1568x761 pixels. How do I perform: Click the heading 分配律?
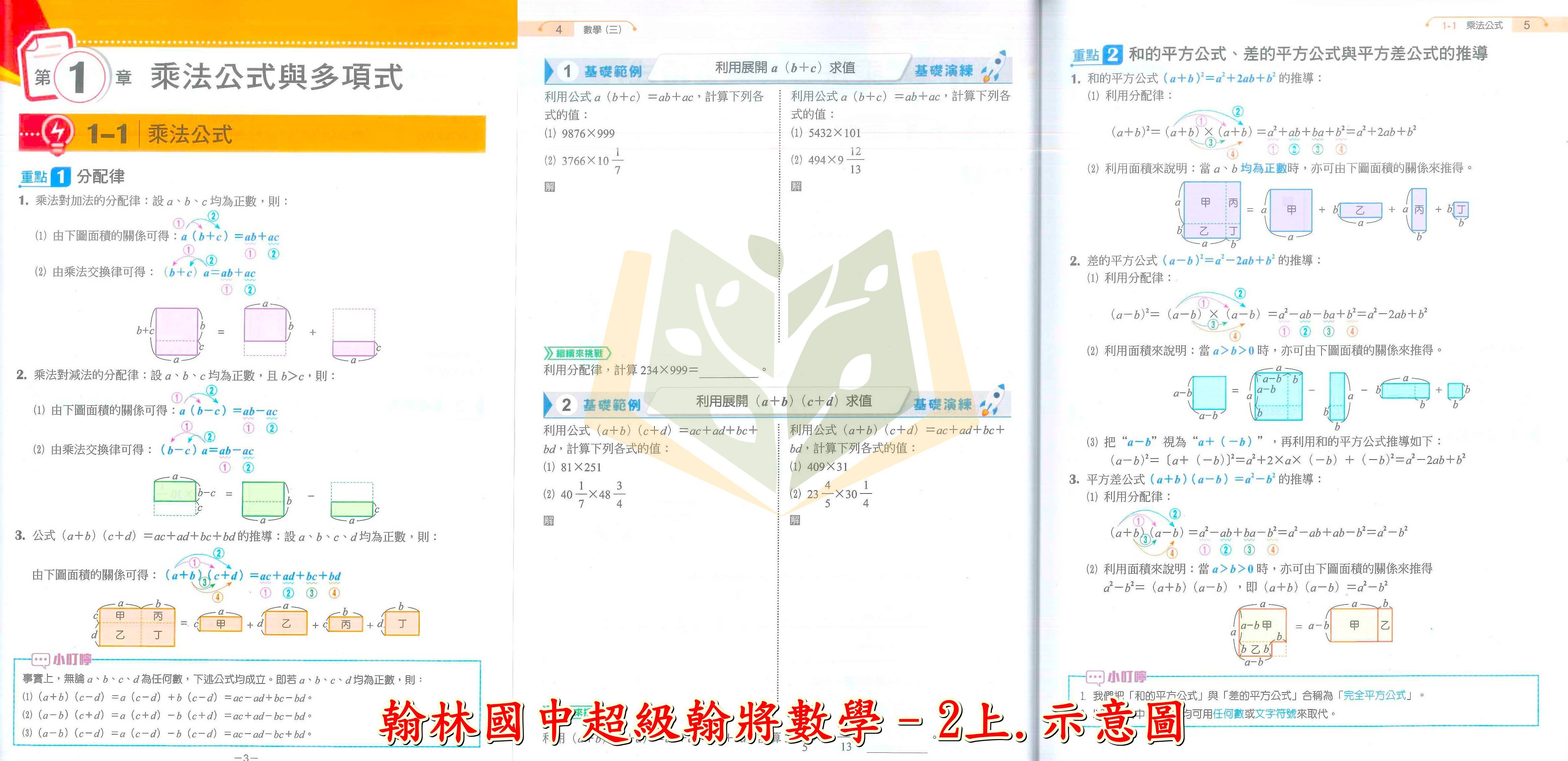coord(101,176)
